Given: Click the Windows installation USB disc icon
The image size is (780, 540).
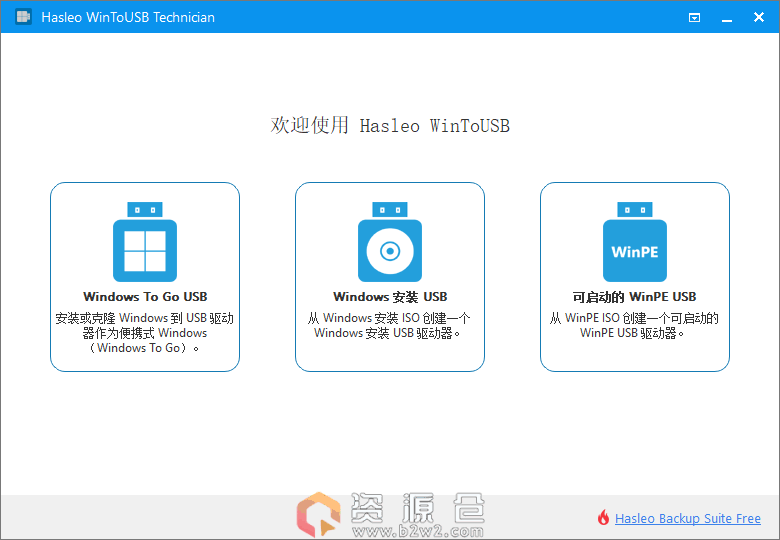Looking at the screenshot, I should coord(390,243).
